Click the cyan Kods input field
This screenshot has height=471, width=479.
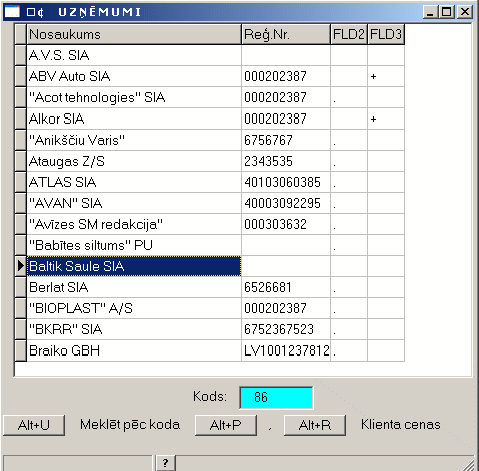coord(276,397)
